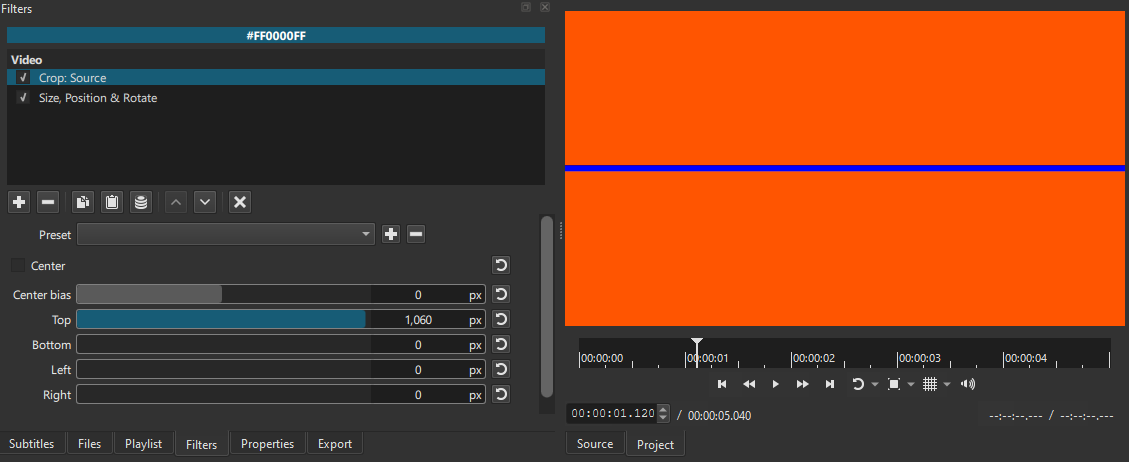Open the Export tab
Screen dimensions: 1129x462
(334, 444)
